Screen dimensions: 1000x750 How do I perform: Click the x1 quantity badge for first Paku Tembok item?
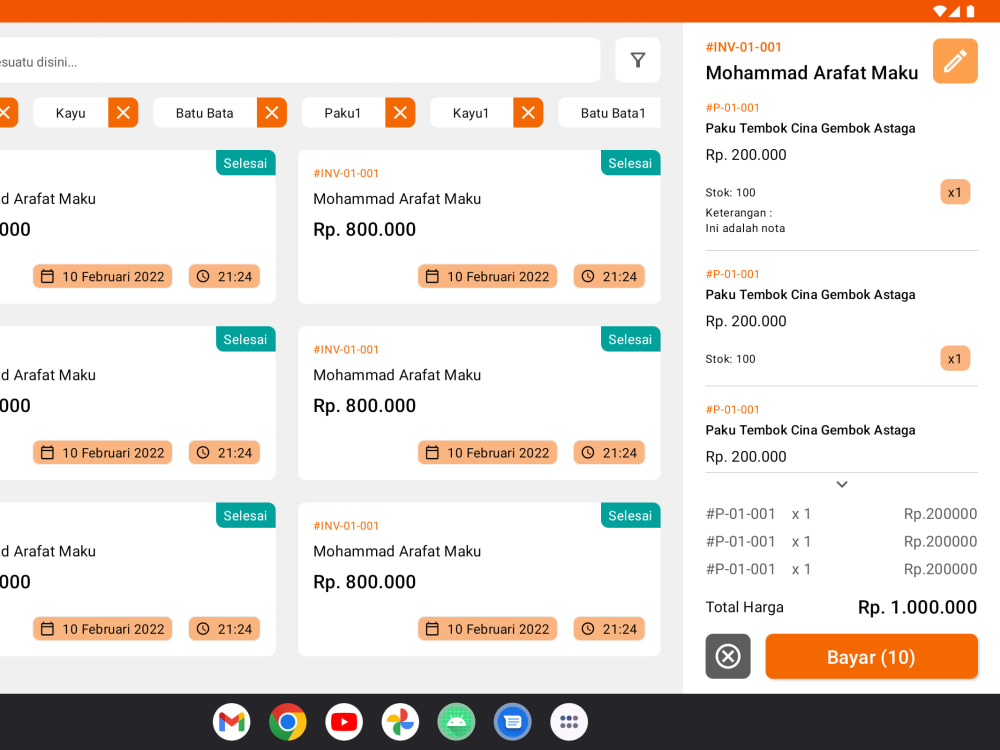[x=955, y=190]
